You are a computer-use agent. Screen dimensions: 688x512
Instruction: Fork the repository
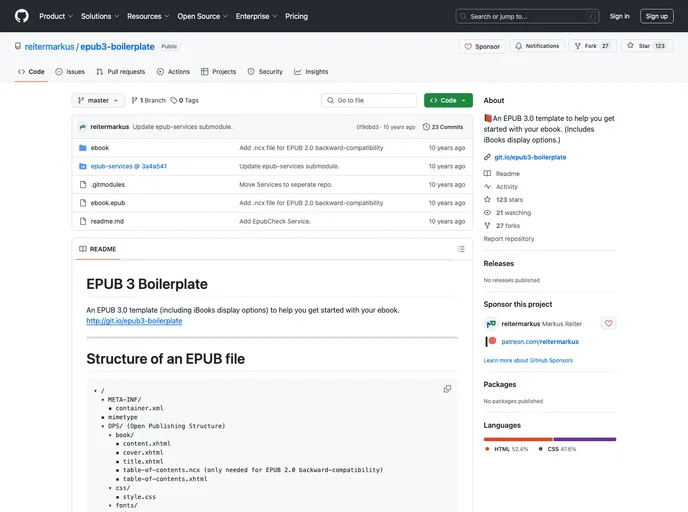click(592, 46)
